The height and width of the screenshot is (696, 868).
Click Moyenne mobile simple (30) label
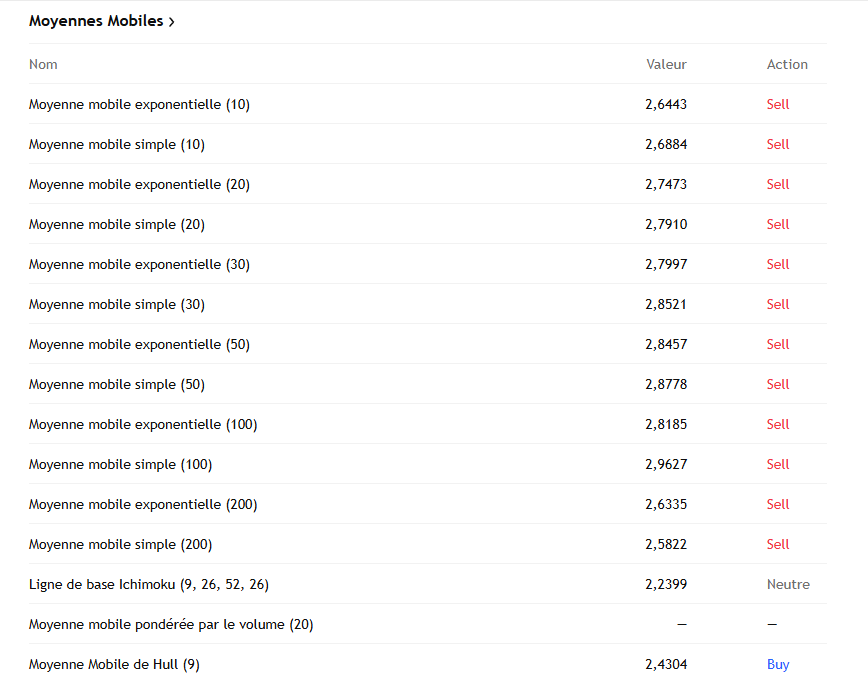coord(117,304)
